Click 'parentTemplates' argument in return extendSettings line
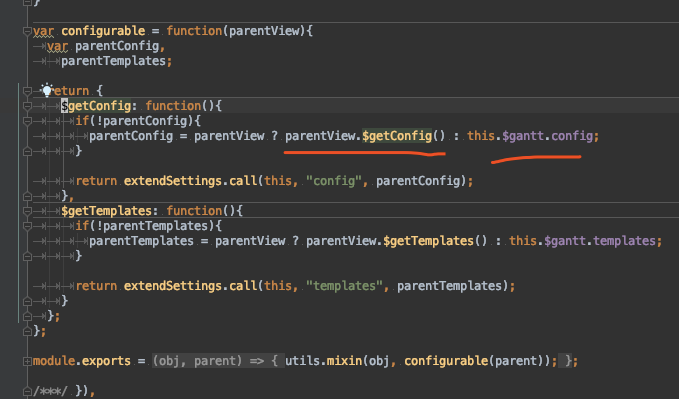 449,286
